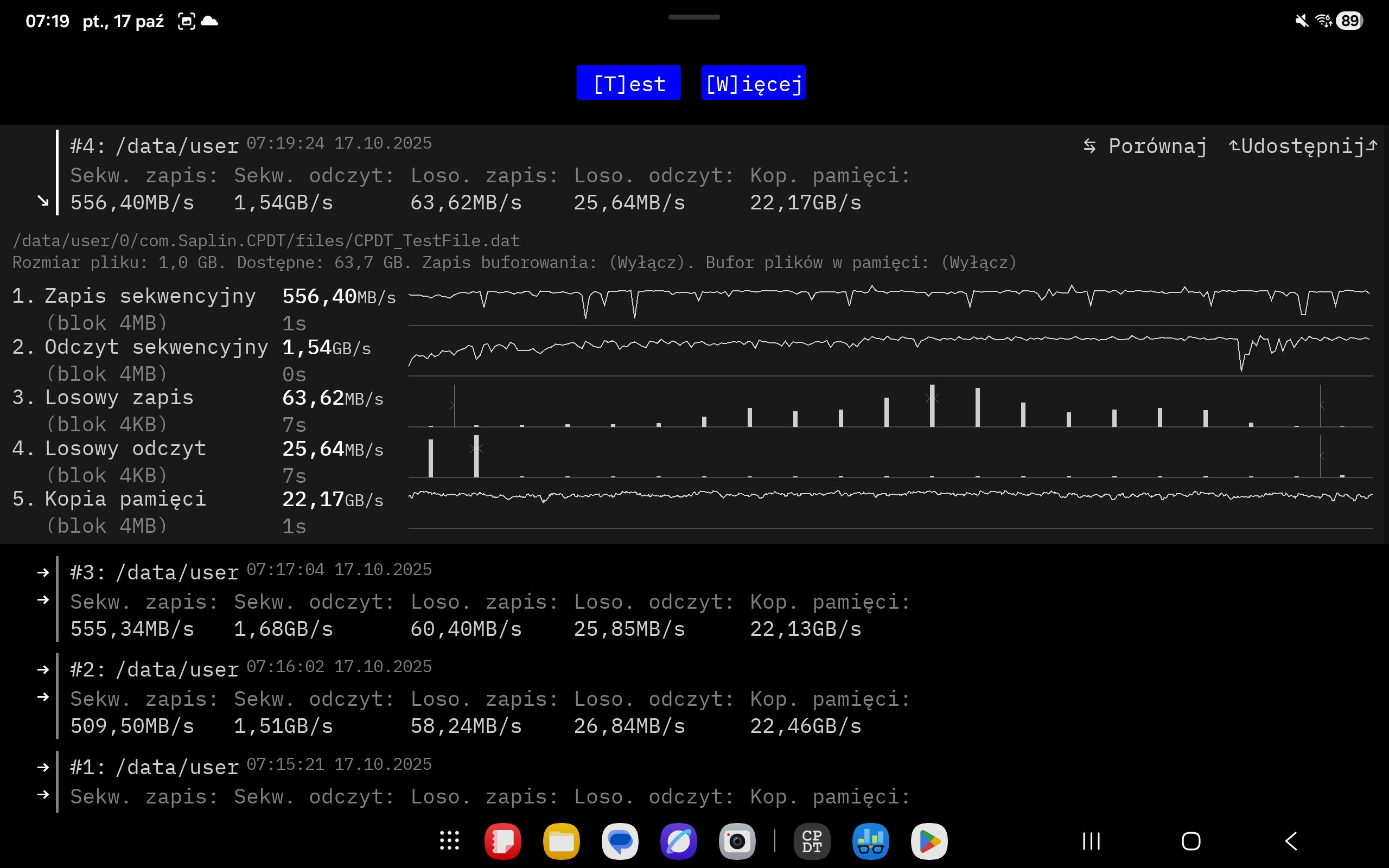Collapse result #4 with the diagonal arrow

point(43,201)
